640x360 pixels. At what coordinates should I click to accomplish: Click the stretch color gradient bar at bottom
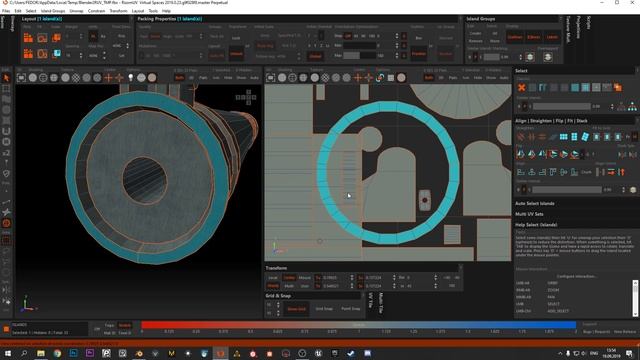pyautogui.click(x=358, y=325)
